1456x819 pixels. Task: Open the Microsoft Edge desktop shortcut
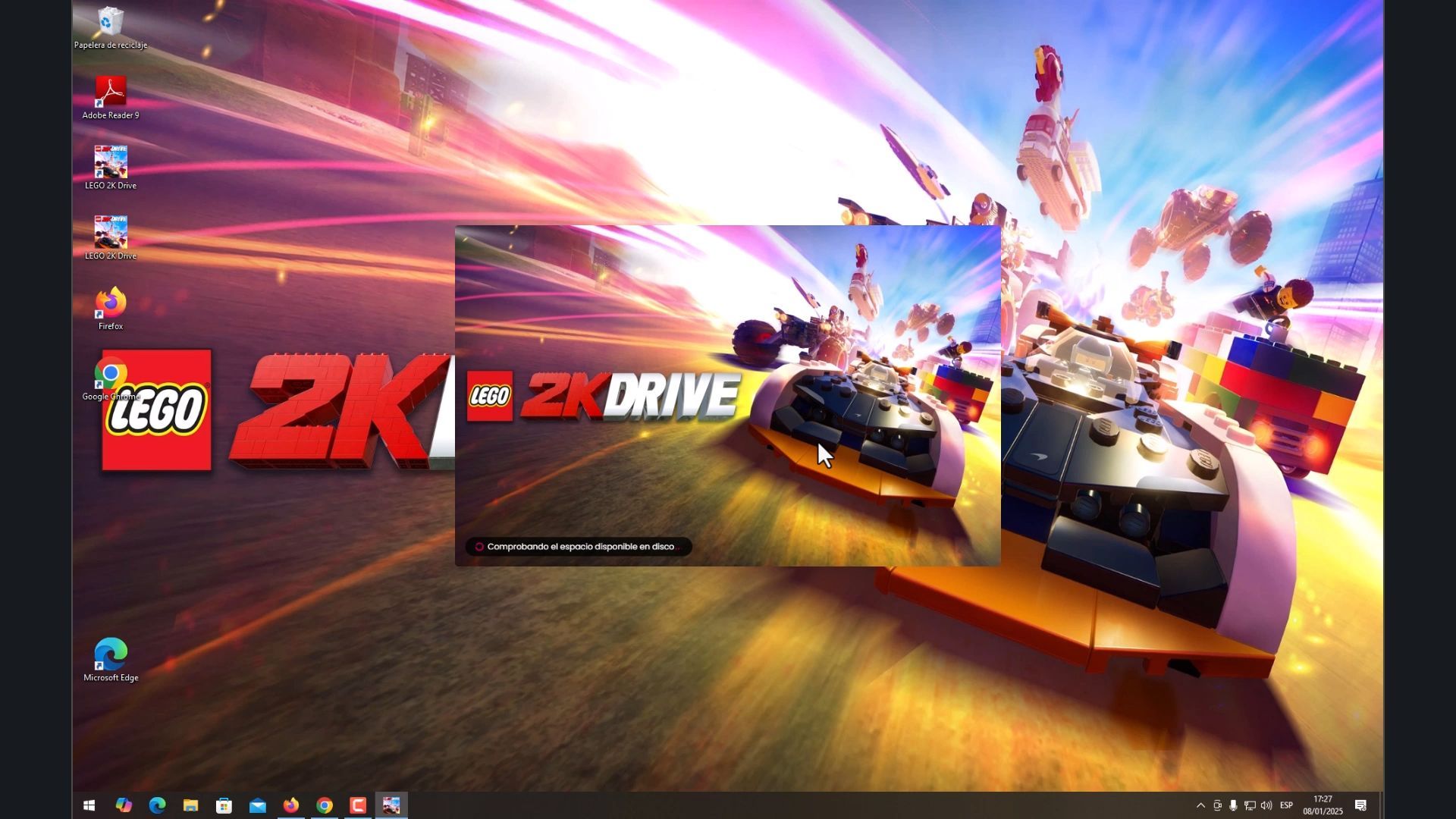111,660
